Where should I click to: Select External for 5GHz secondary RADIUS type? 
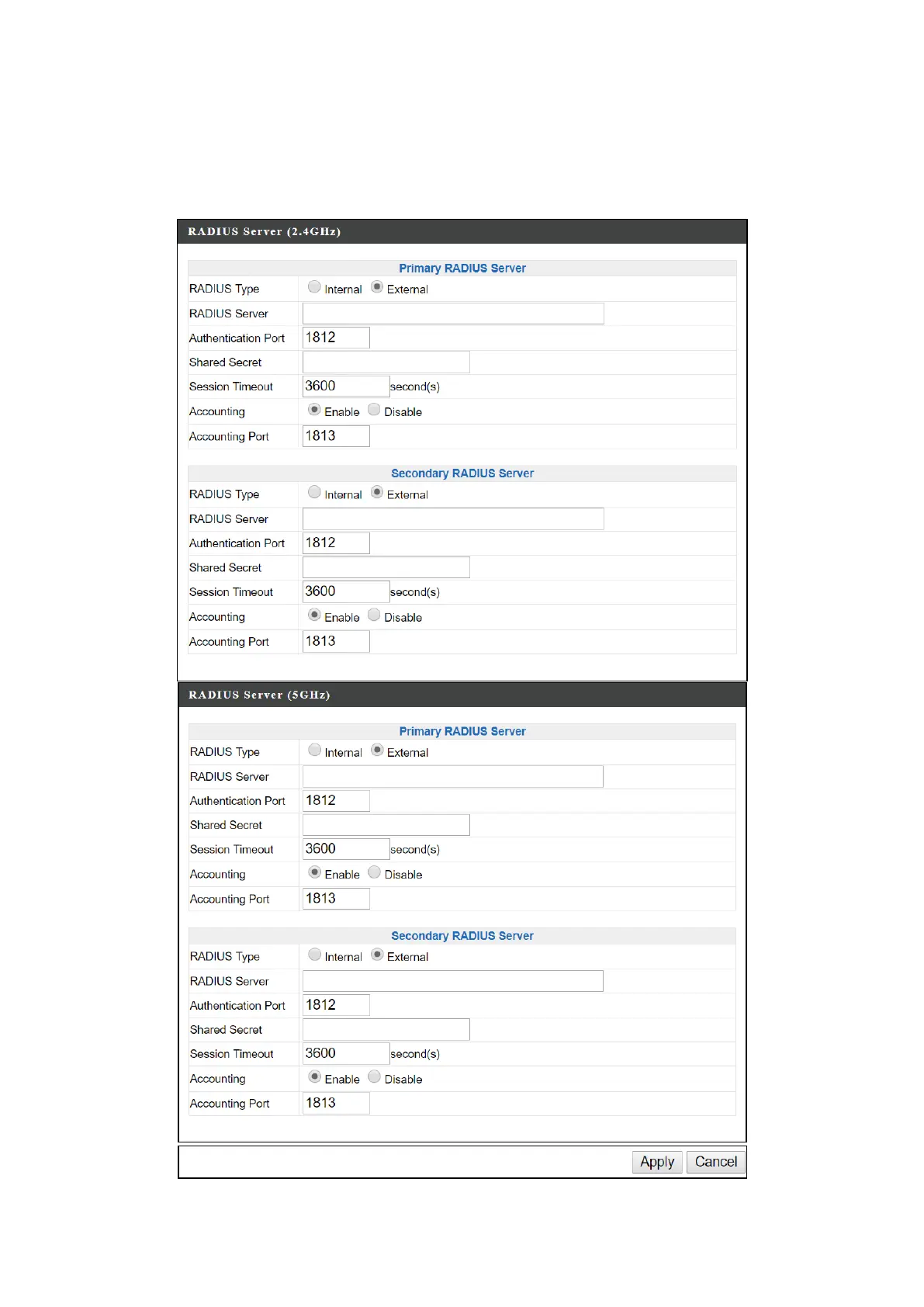[x=377, y=955]
